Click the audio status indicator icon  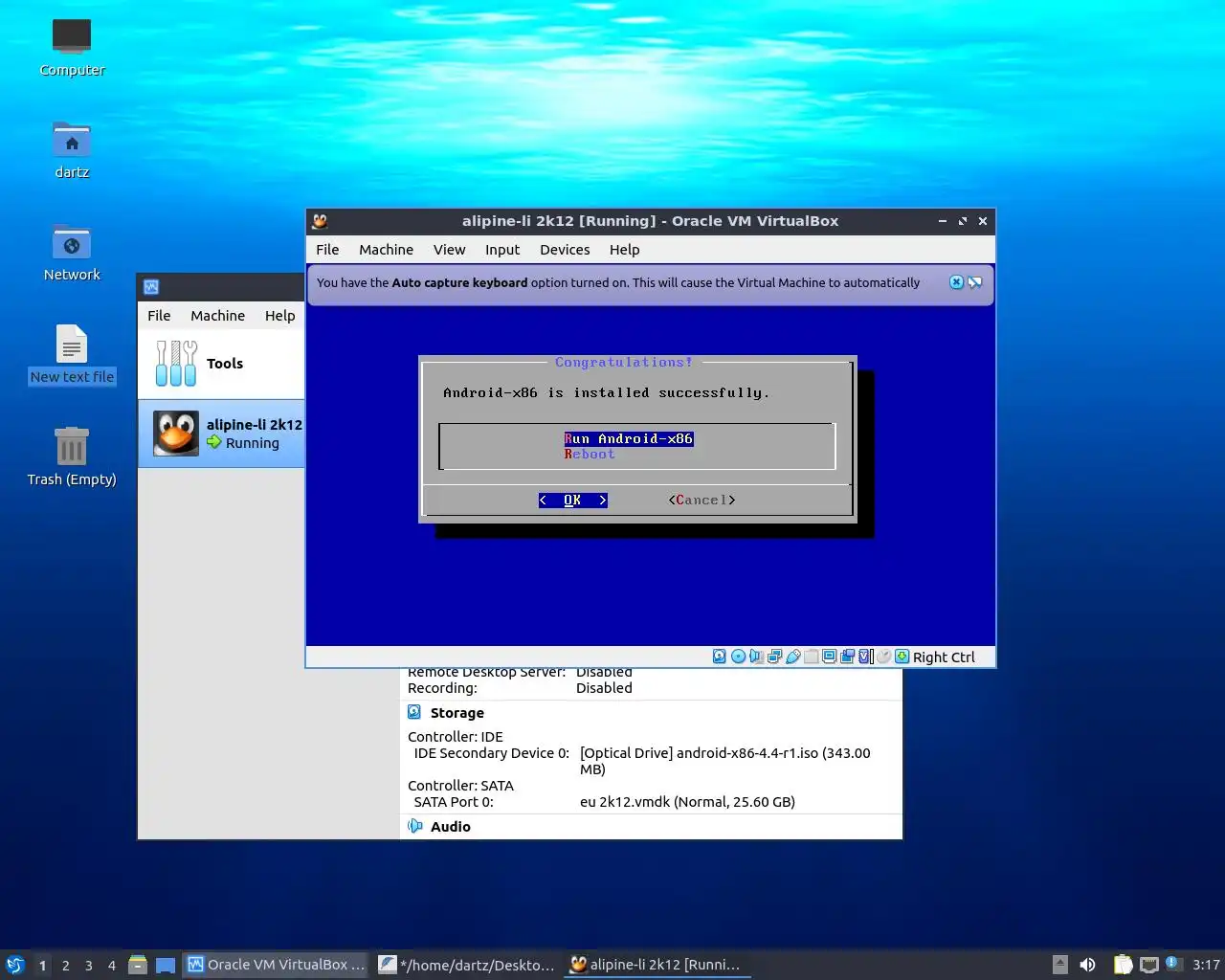(756, 657)
